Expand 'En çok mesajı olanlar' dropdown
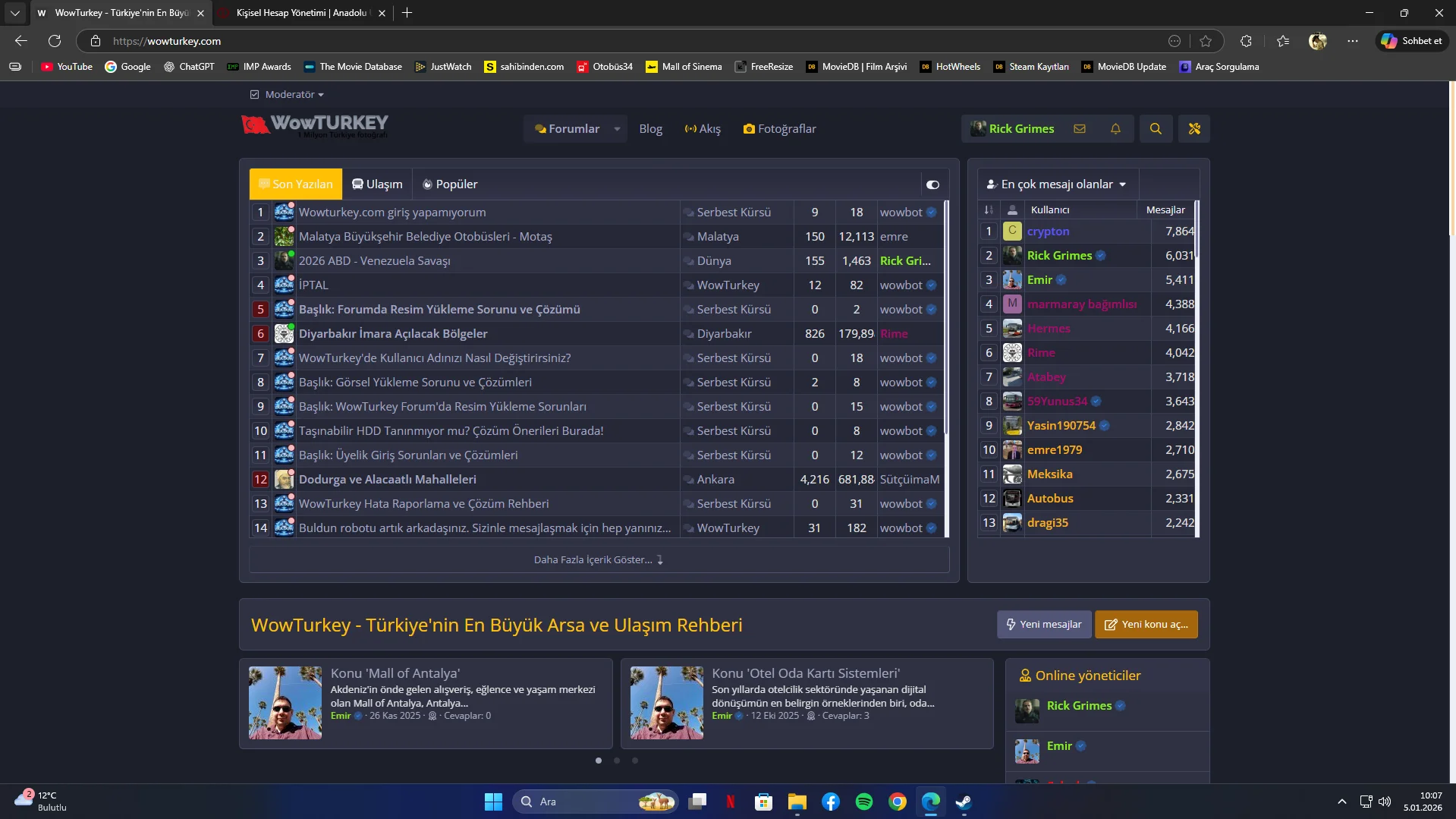 (x=1056, y=184)
